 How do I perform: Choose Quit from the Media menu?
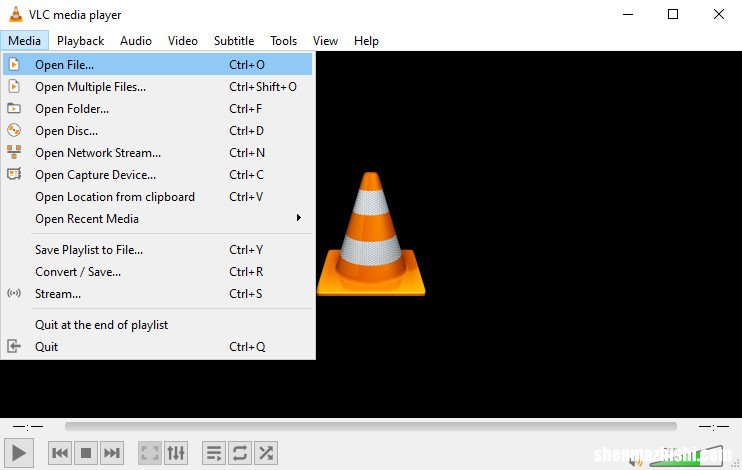[158, 346]
